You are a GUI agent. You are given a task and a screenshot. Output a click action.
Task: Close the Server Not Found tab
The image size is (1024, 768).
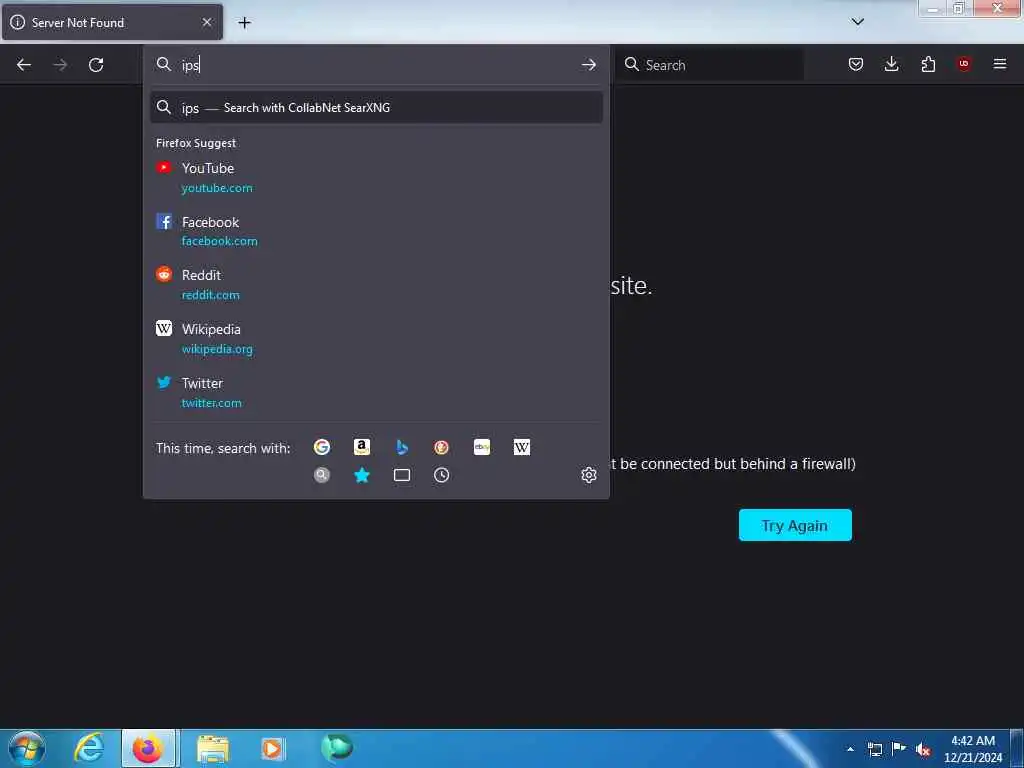(x=207, y=22)
